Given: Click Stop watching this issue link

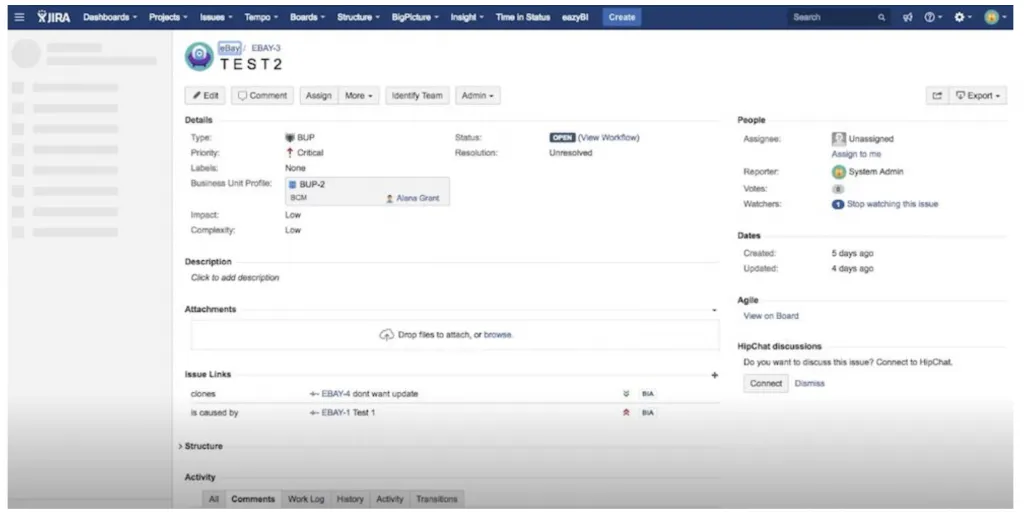Looking at the screenshot, I should pos(893,204).
